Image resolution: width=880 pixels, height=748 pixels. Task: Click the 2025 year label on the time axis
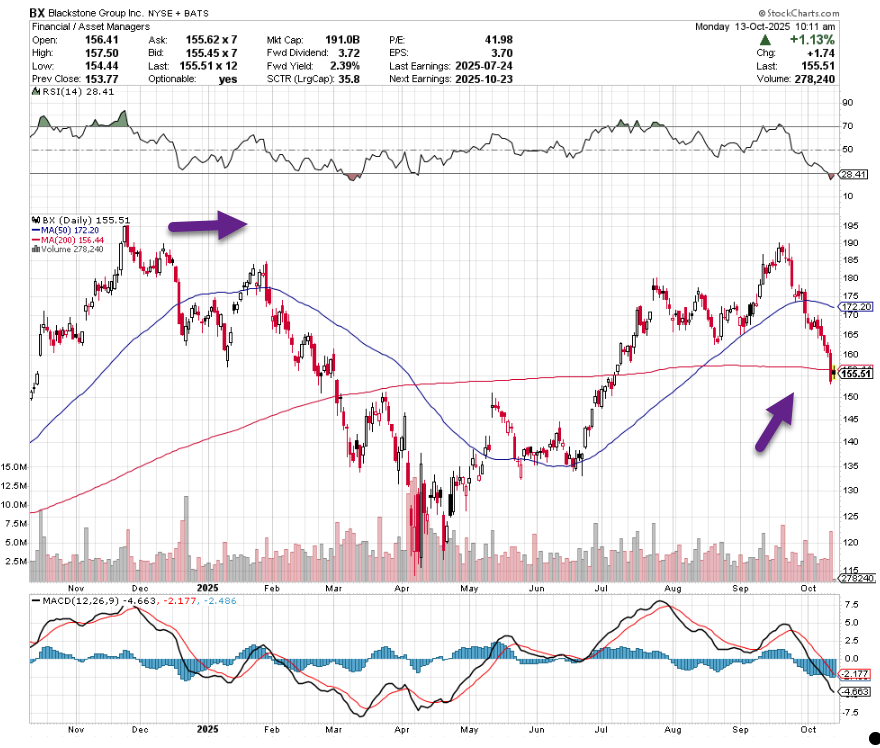pos(208,590)
